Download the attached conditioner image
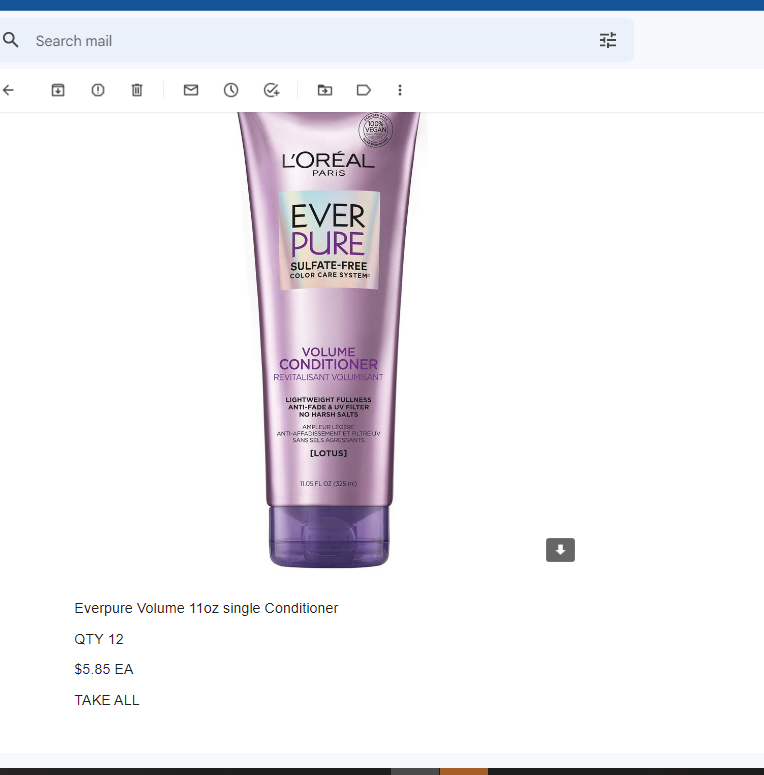The width and height of the screenshot is (764, 775). (560, 550)
